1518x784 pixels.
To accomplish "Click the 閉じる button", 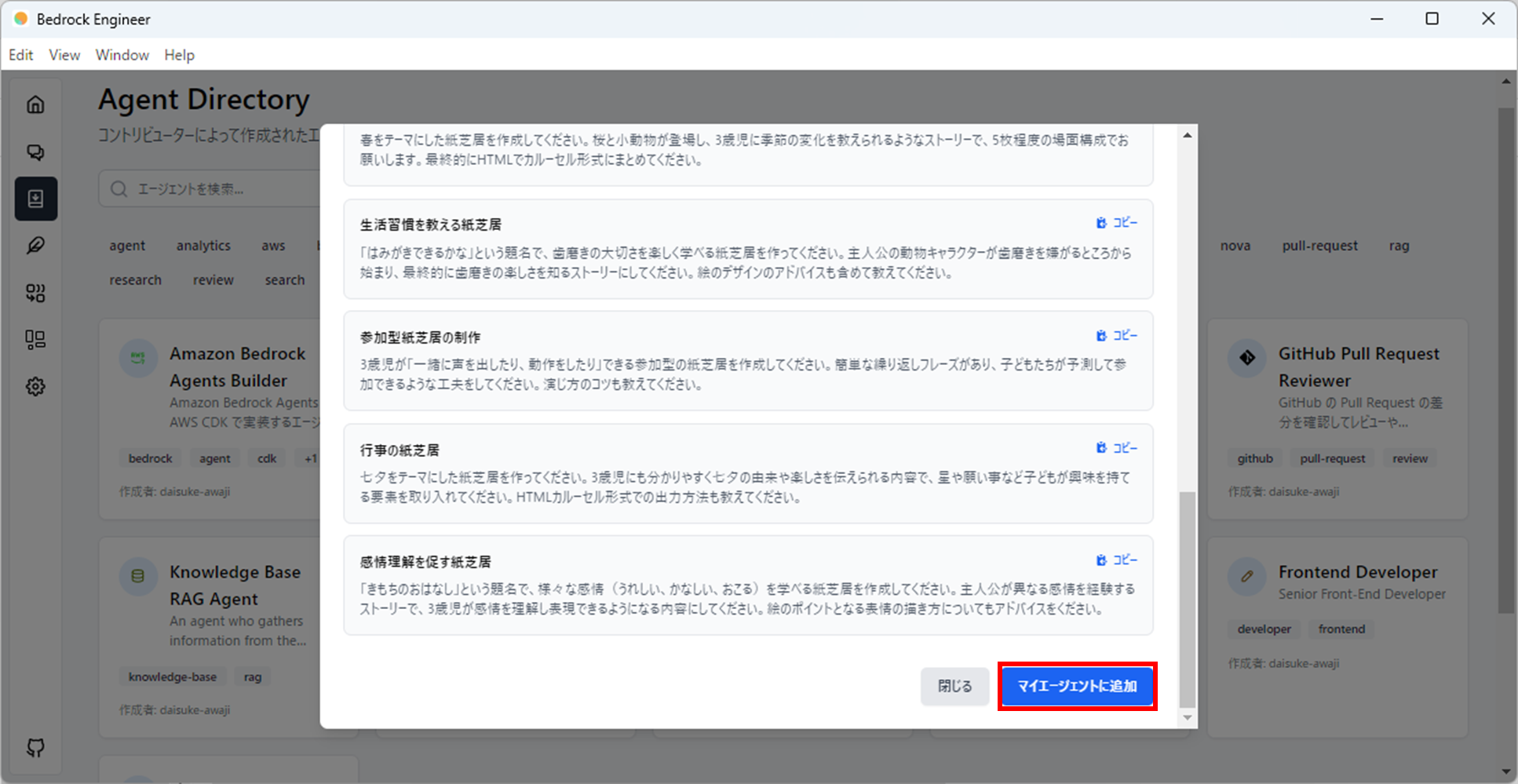I will tap(954, 686).
